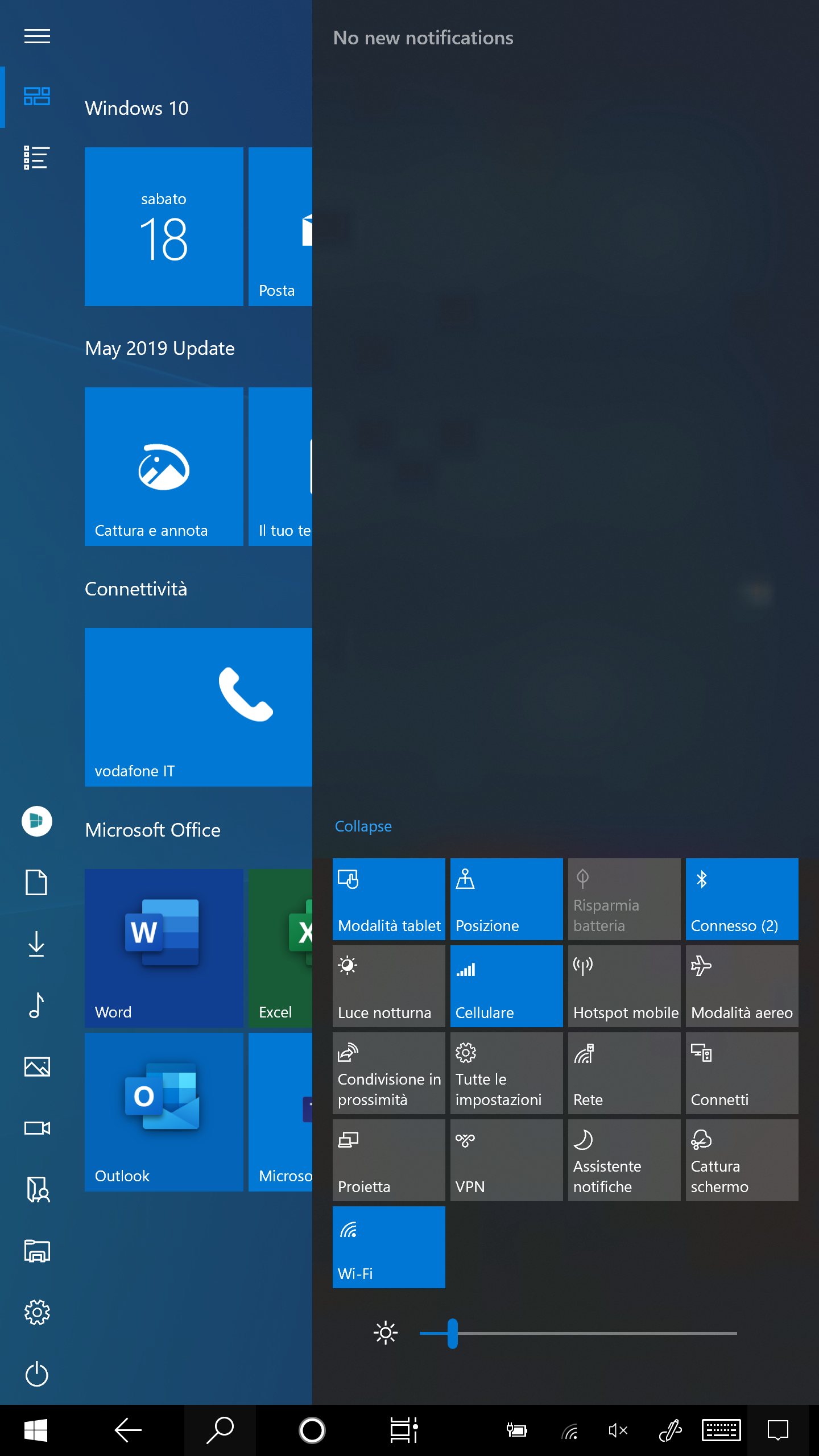This screenshot has width=819, height=1456.
Task: Open the Proietta quick action
Action: pyautogui.click(x=389, y=1160)
